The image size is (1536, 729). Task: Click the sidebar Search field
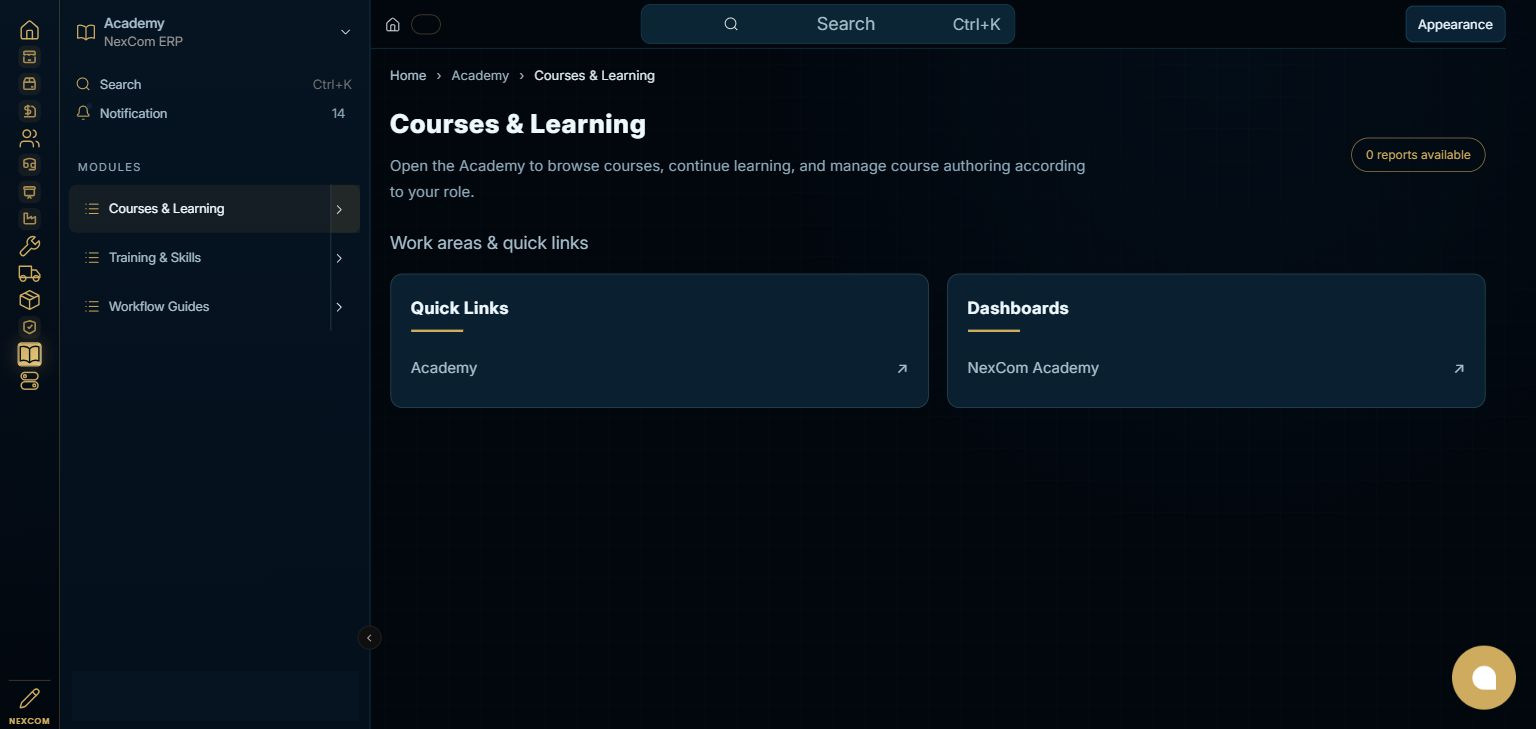(x=213, y=85)
